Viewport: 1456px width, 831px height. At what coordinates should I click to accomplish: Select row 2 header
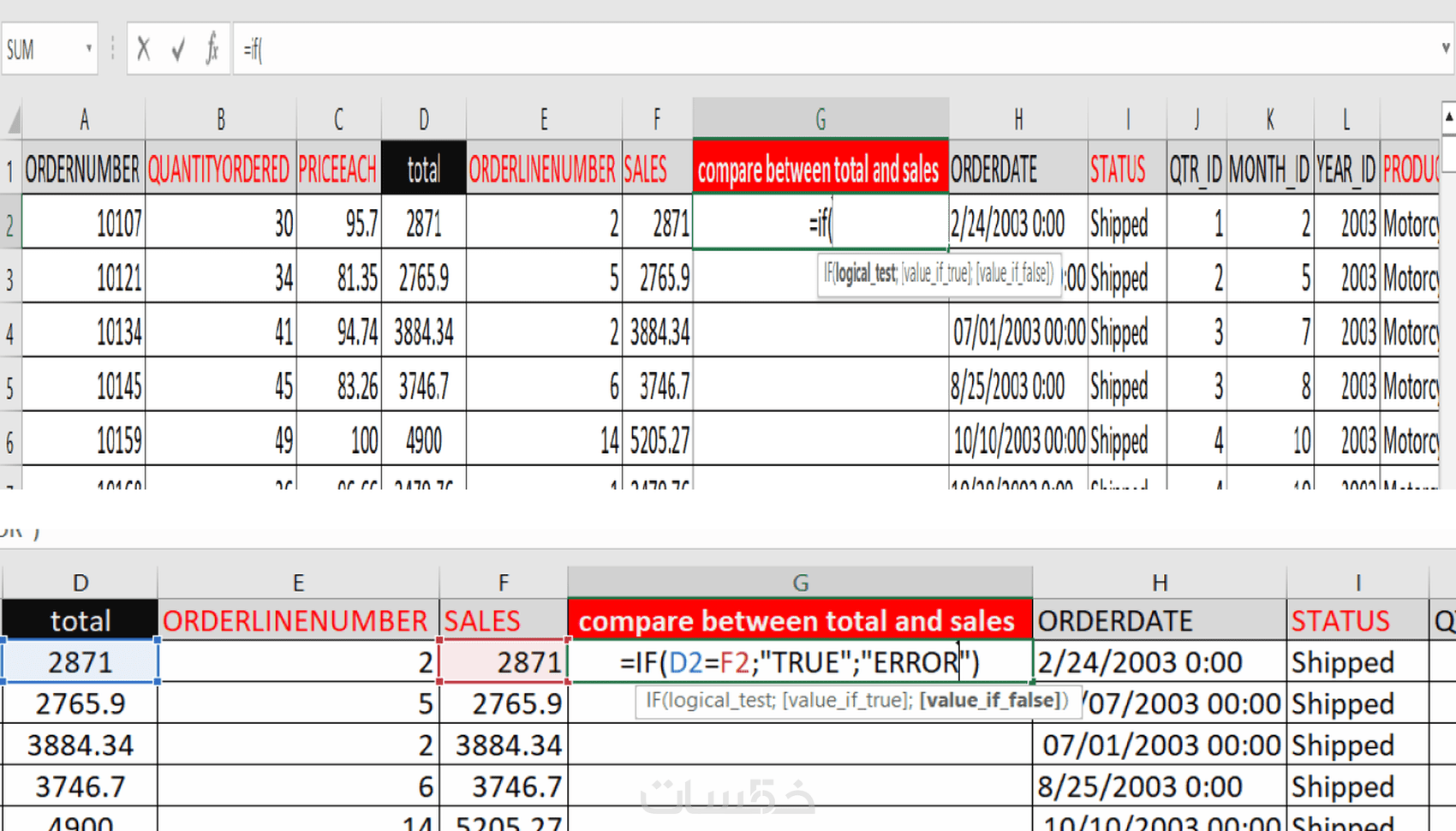(x=10, y=224)
